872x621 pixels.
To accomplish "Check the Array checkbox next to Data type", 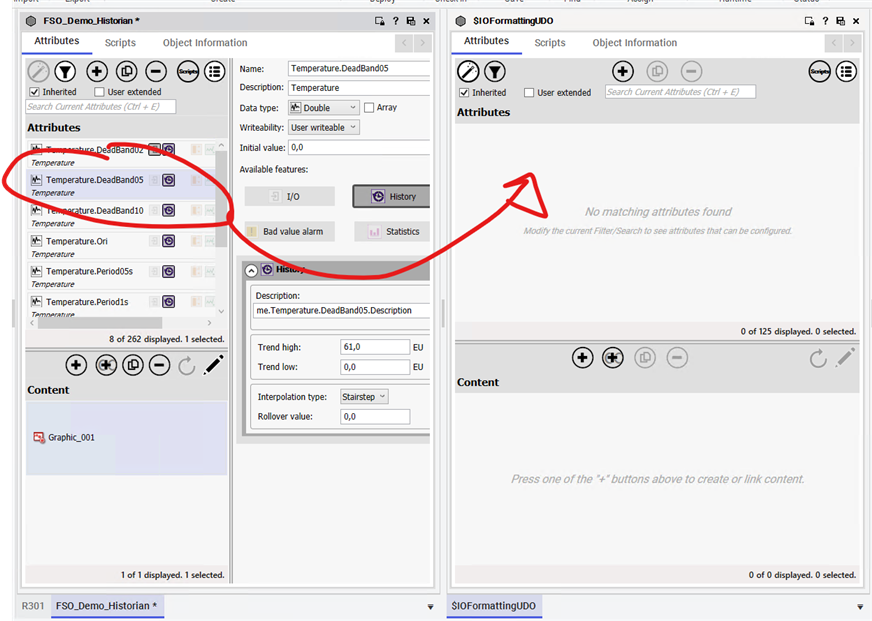I will click(369, 108).
